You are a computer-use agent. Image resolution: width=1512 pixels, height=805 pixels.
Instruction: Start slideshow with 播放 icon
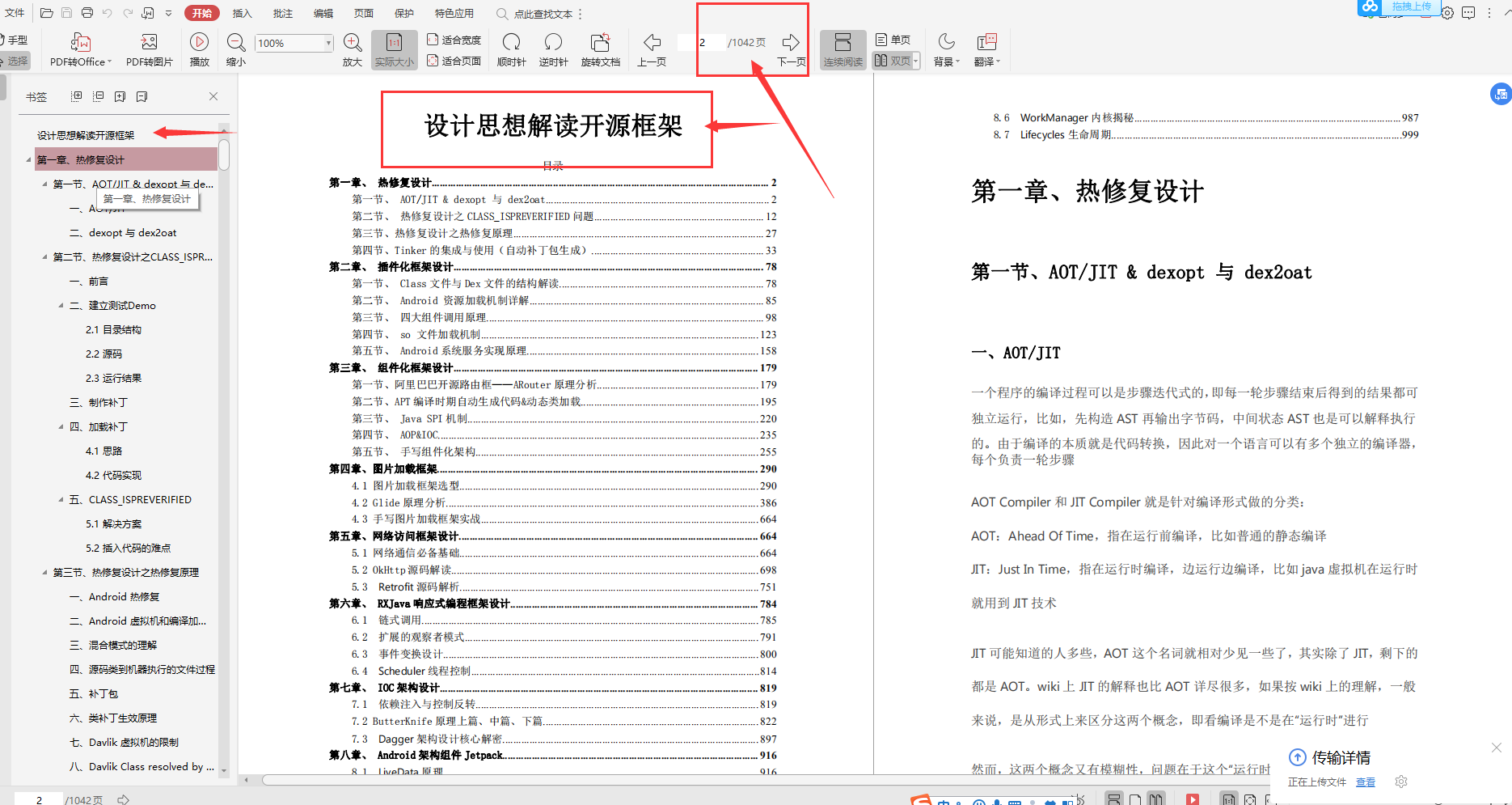(x=200, y=50)
